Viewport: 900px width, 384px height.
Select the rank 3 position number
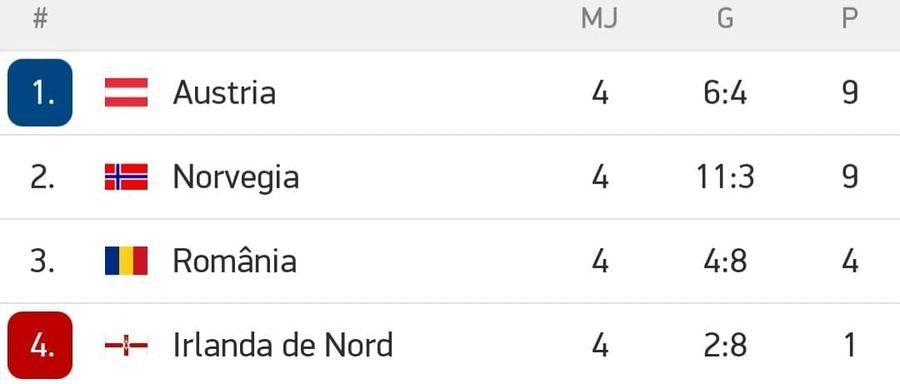pyautogui.click(x=42, y=261)
